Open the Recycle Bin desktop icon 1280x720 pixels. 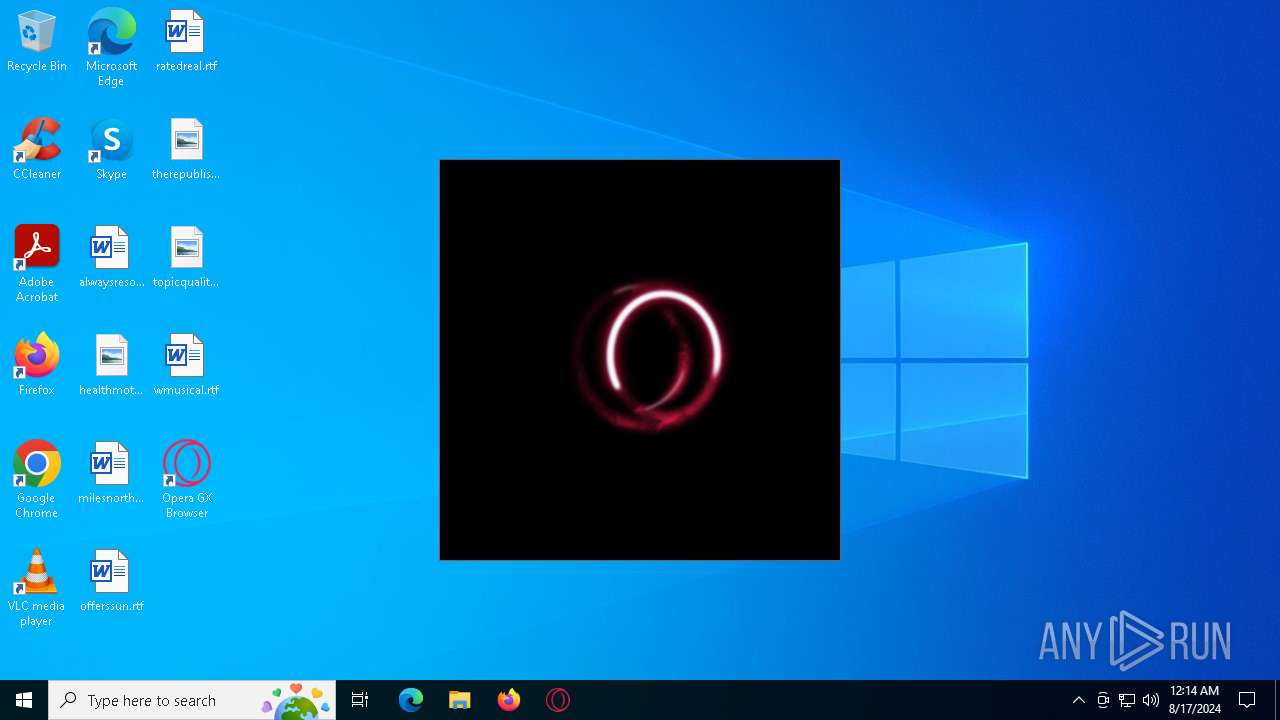coord(37,42)
